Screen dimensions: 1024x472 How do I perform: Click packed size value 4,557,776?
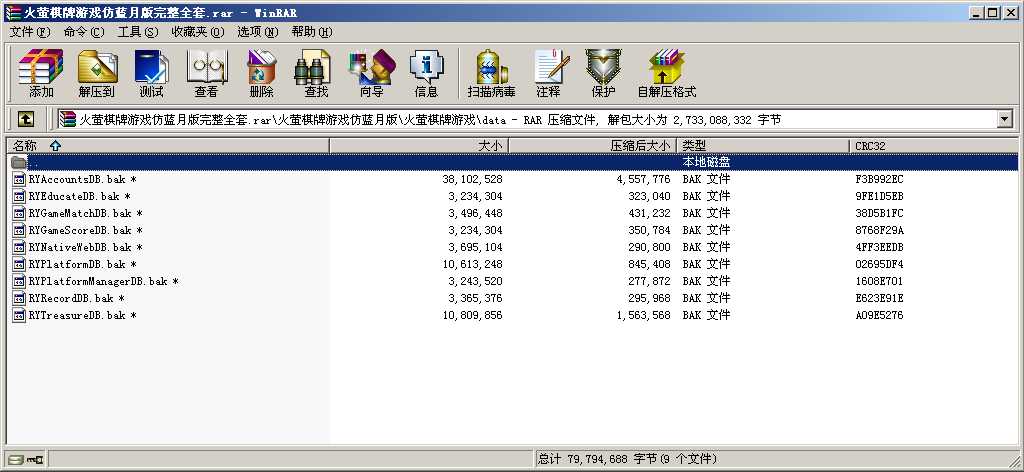pyautogui.click(x=643, y=179)
